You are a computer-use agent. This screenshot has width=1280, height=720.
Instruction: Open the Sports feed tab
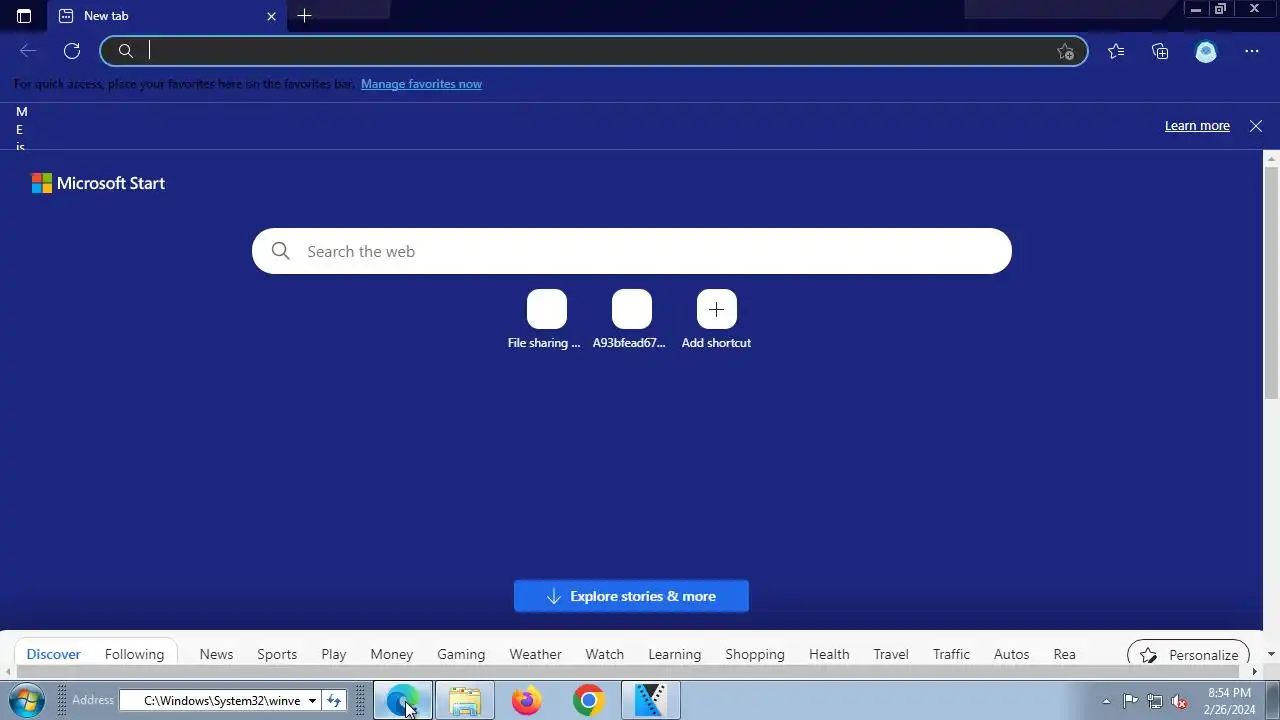[277, 654]
